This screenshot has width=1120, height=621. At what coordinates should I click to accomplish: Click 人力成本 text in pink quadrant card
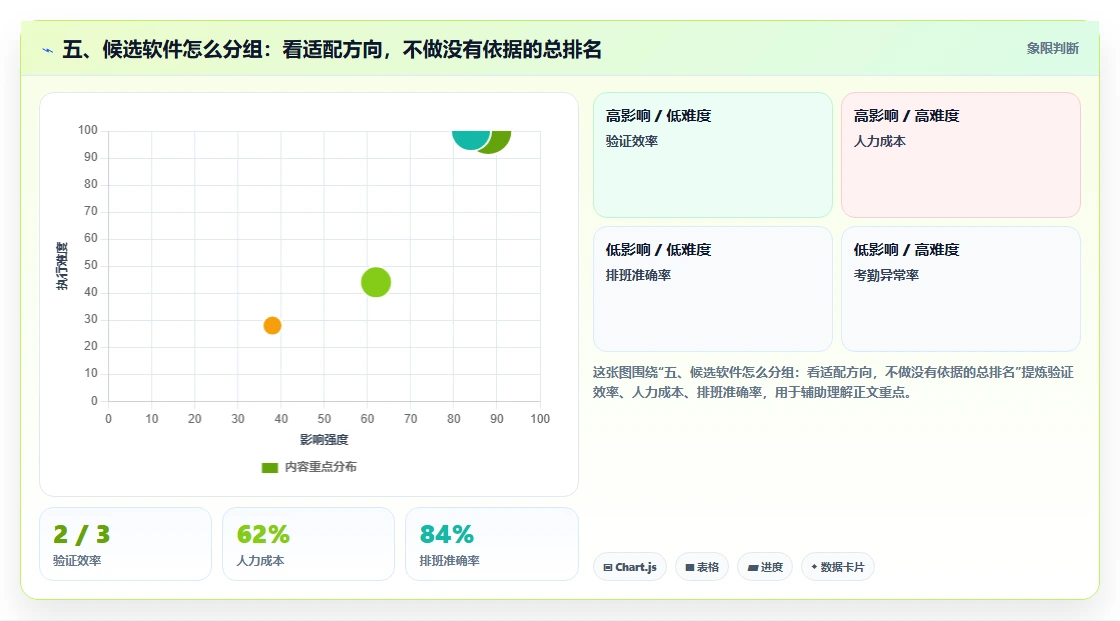point(880,141)
